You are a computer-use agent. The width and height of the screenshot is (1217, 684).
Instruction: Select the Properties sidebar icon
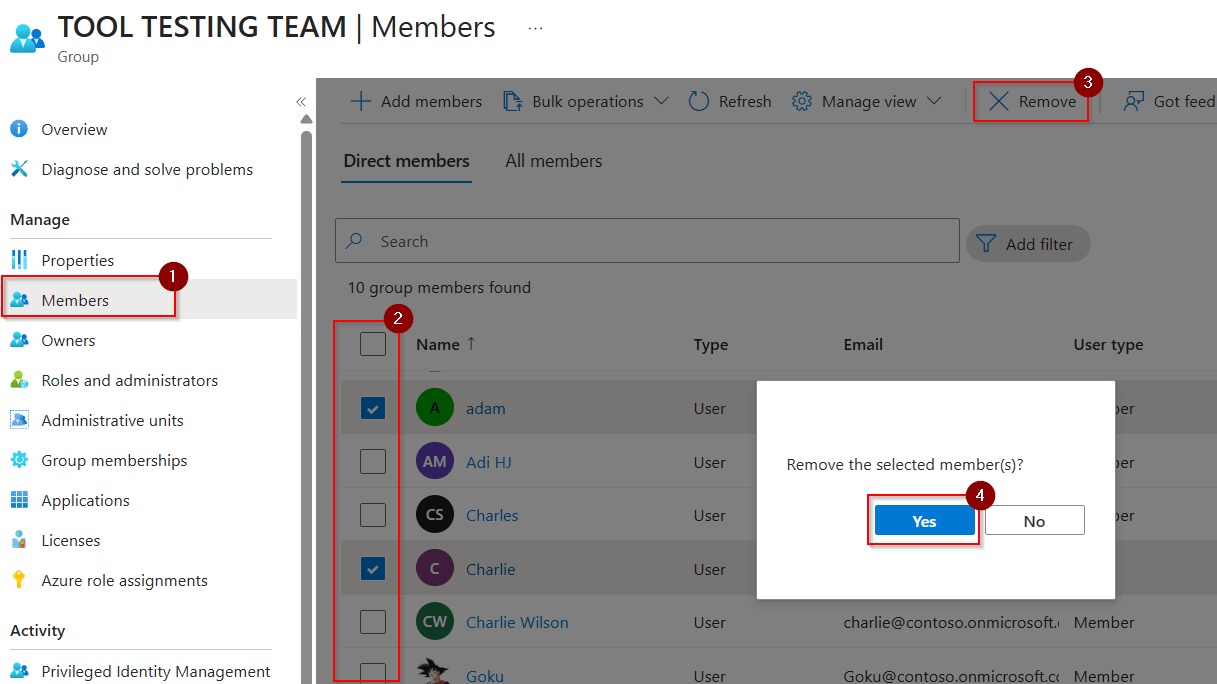(20, 259)
